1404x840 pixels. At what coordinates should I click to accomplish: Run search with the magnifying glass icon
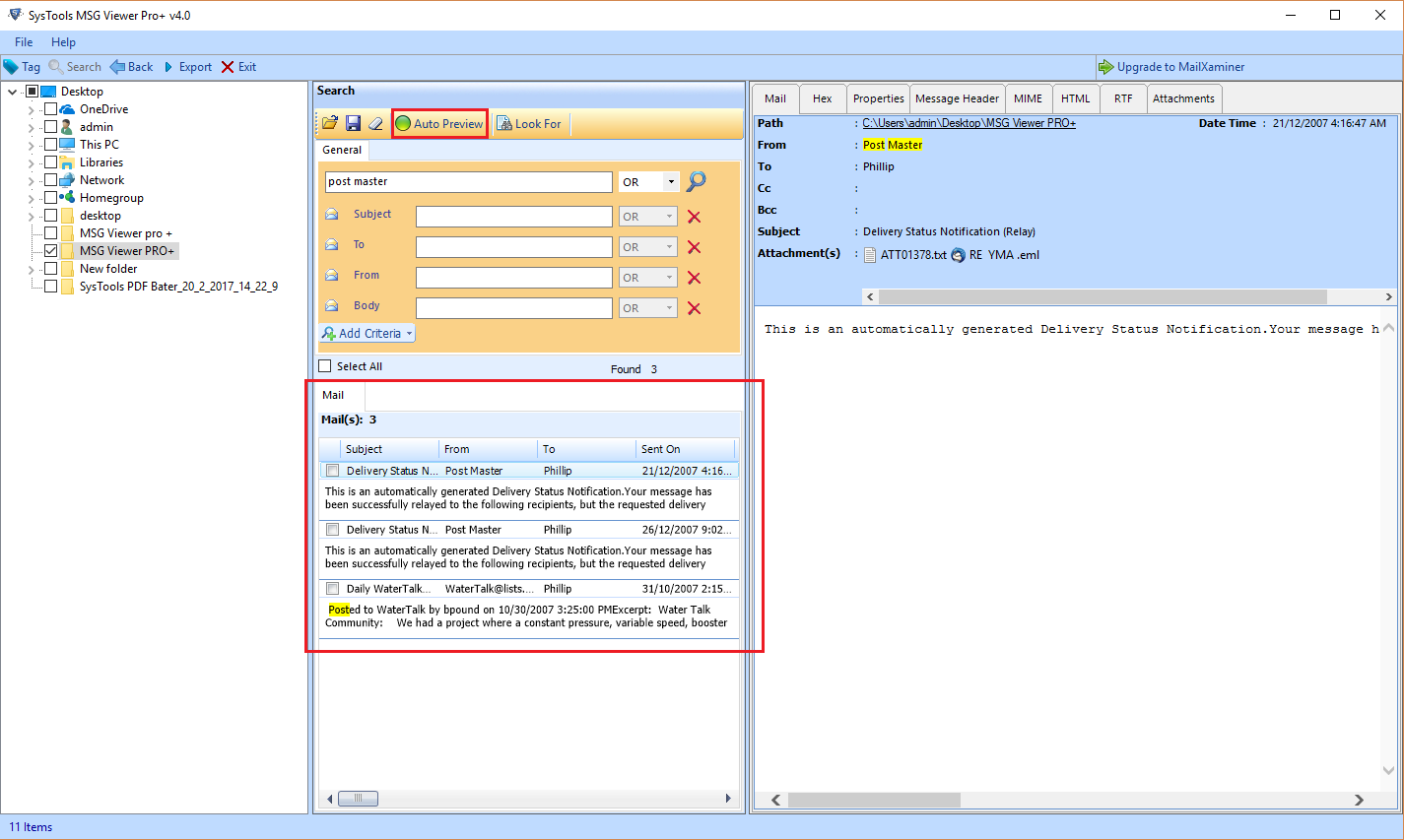(697, 181)
